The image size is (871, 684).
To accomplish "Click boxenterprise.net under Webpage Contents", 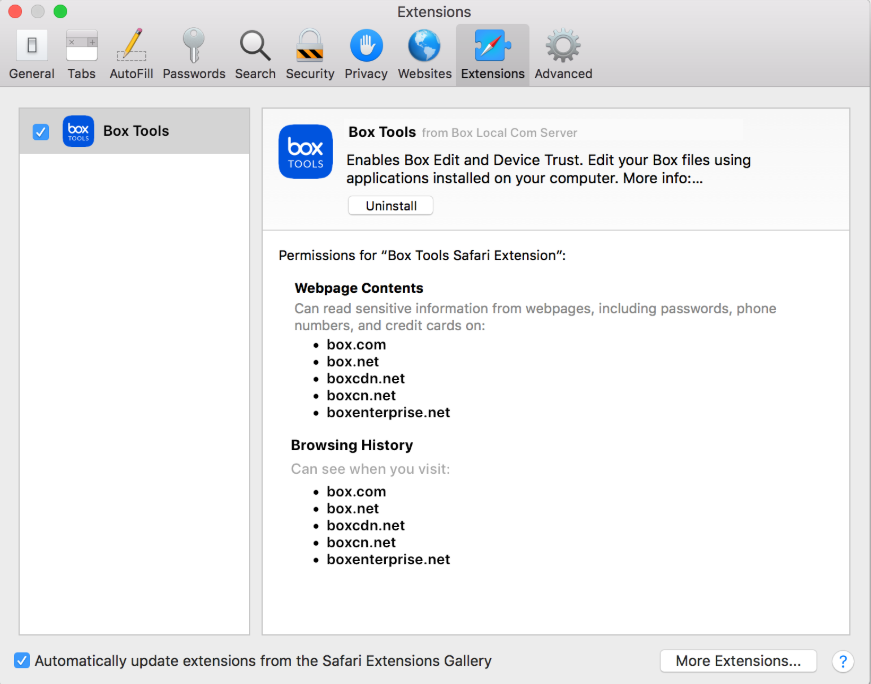I will (388, 412).
